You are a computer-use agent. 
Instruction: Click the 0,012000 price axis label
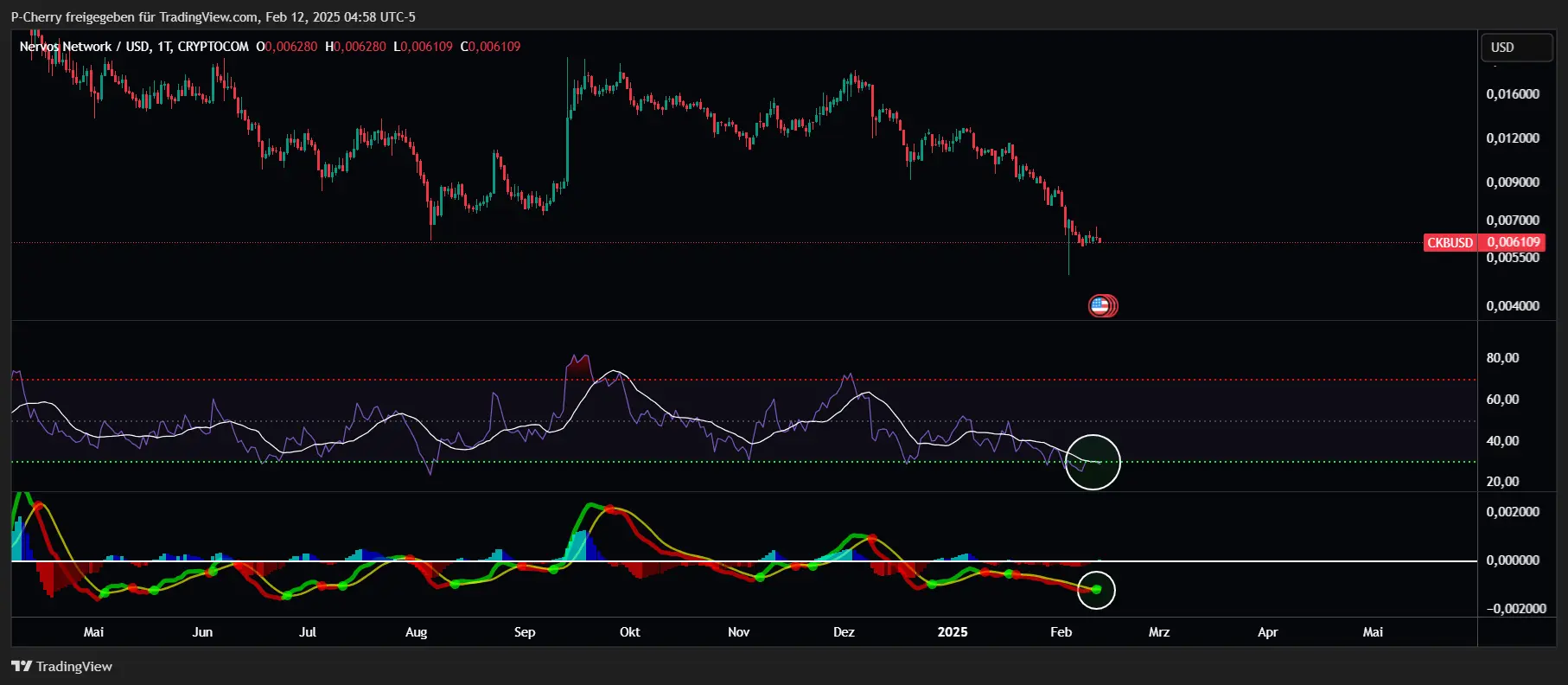pos(1513,138)
